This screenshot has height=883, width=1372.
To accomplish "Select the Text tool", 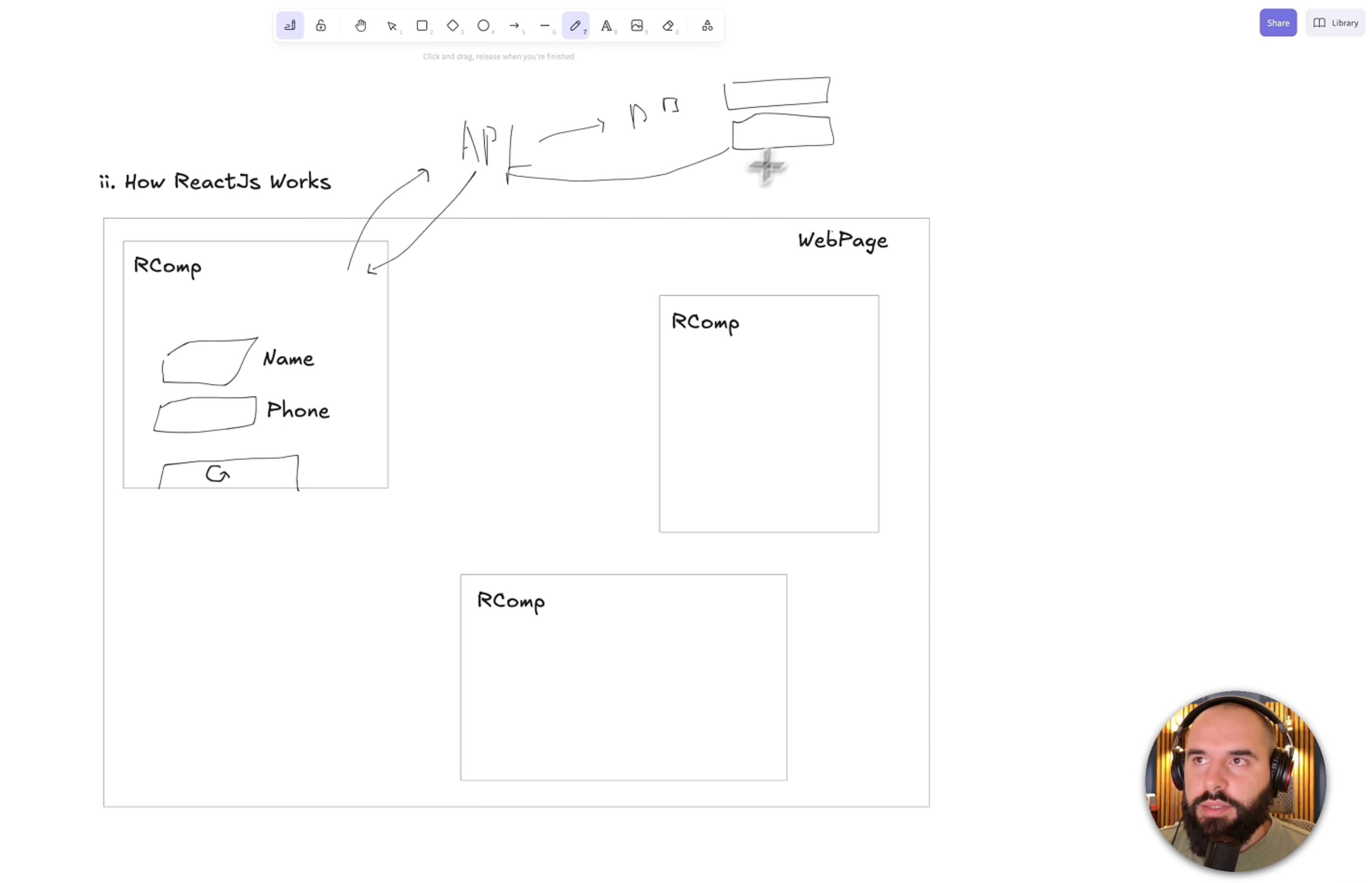I will [x=605, y=26].
